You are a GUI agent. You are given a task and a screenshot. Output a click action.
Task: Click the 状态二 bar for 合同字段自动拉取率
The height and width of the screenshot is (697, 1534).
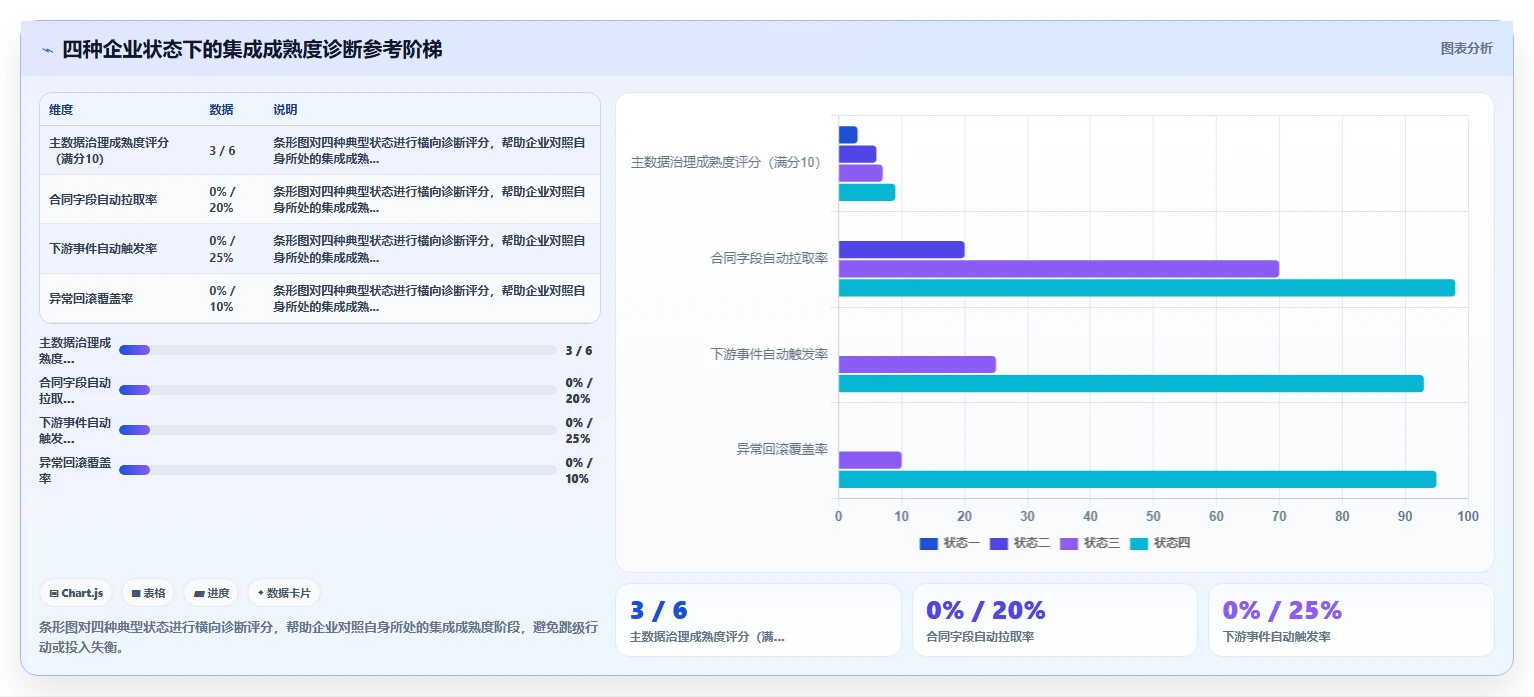click(x=901, y=250)
